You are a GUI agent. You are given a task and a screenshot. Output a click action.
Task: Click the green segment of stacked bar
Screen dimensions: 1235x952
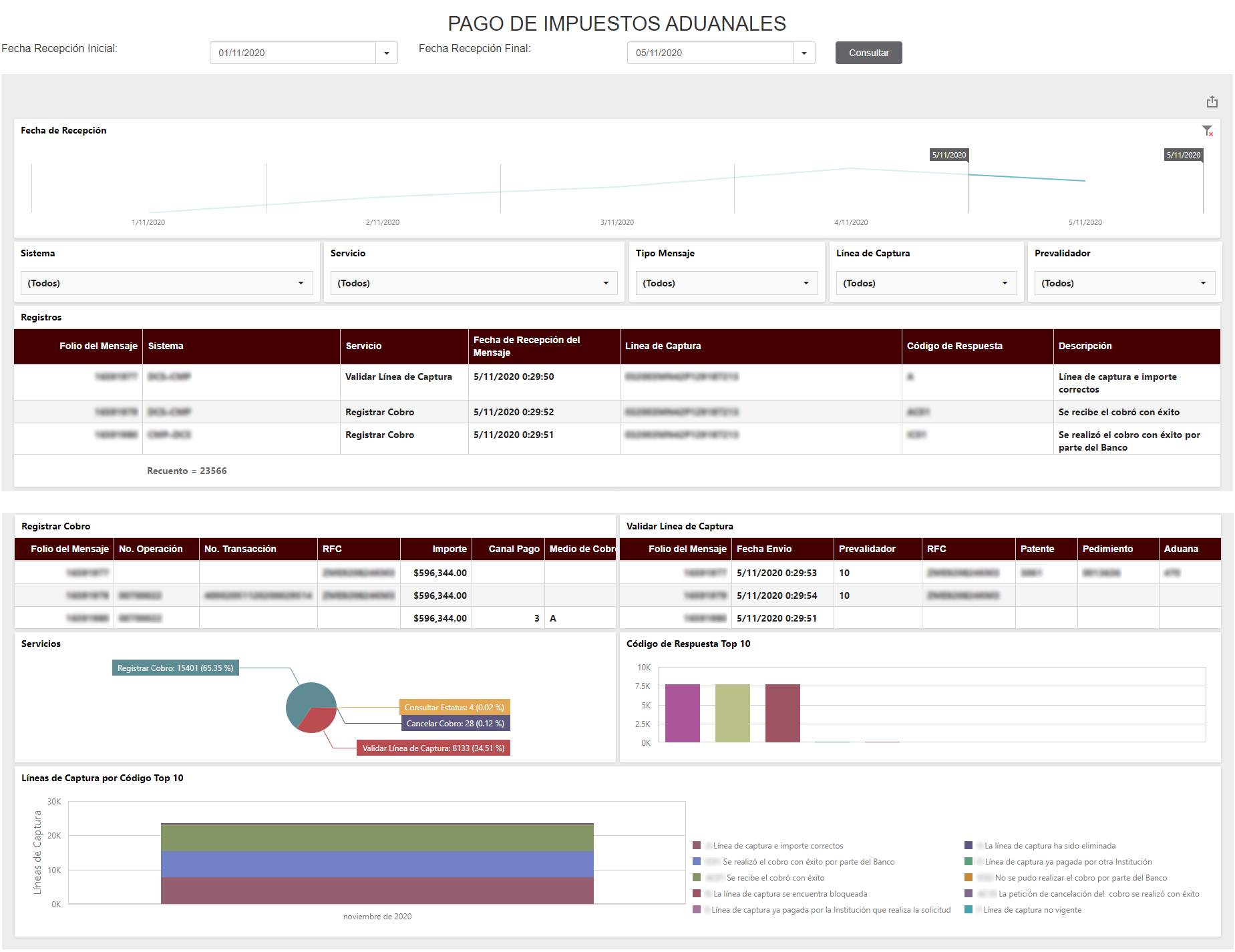pyautogui.click(x=377, y=838)
